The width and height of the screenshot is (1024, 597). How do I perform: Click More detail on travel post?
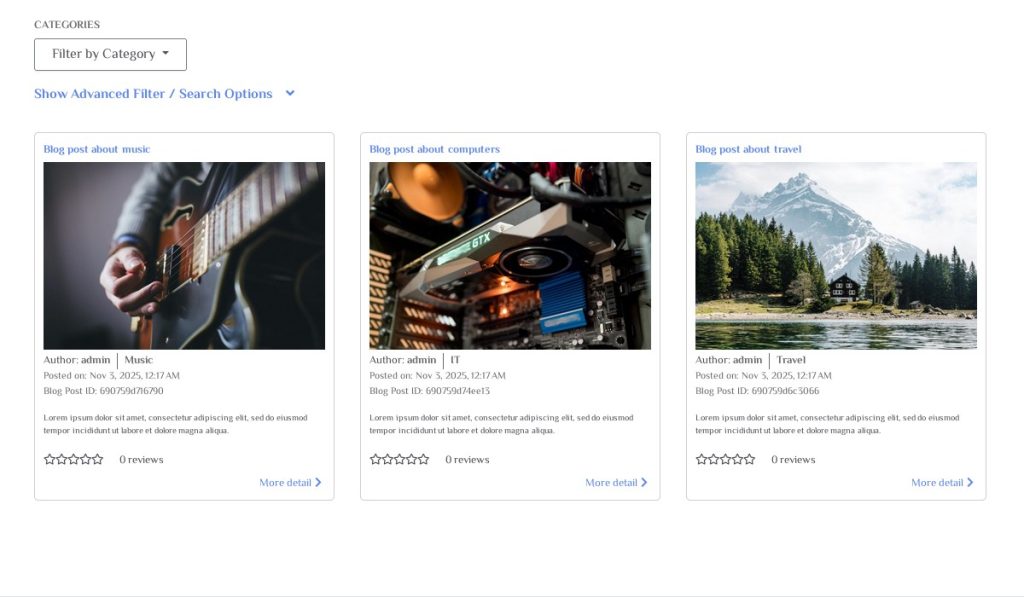(x=937, y=483)
